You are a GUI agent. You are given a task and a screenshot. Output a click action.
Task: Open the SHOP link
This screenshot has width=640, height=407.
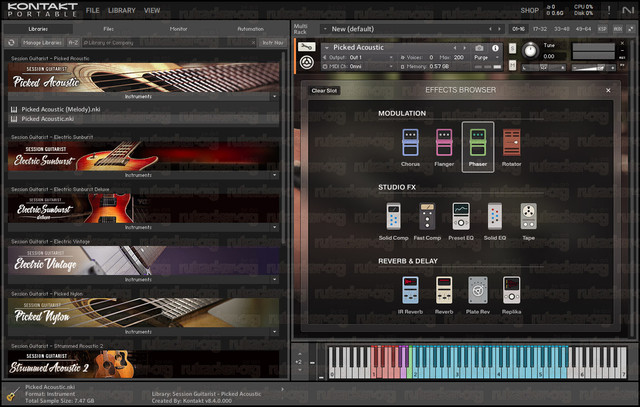(530, 11)
